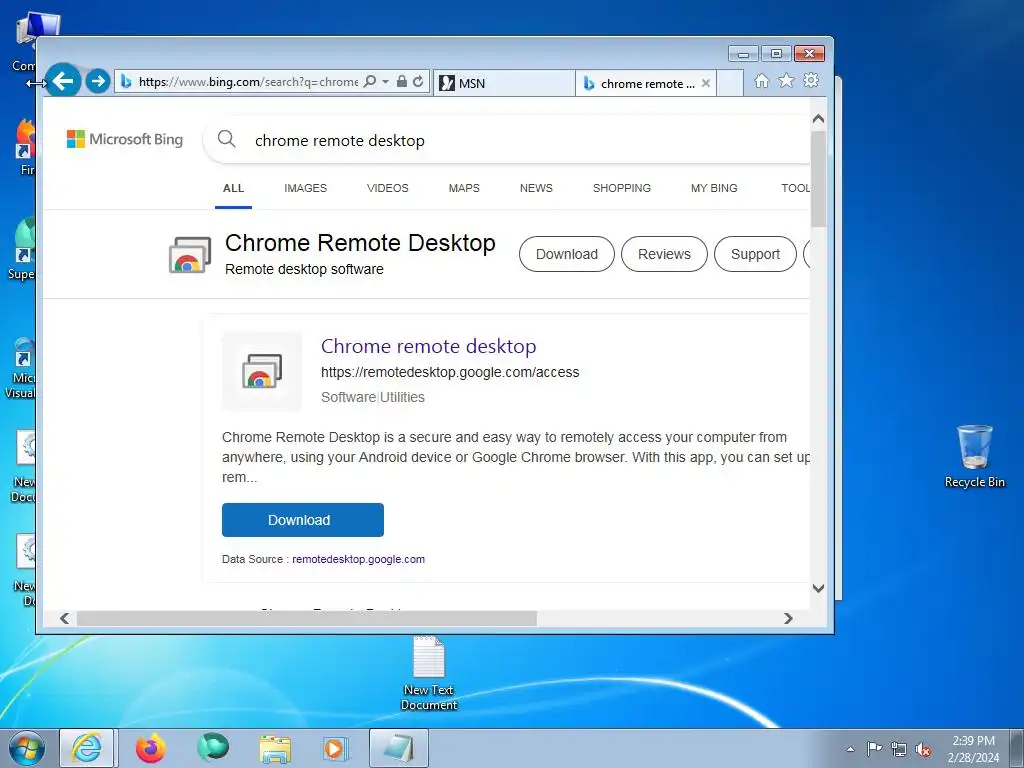This screenshot has height=768, width=1024.
Task: Open the MY BING tab
Action: click(714, 188)
